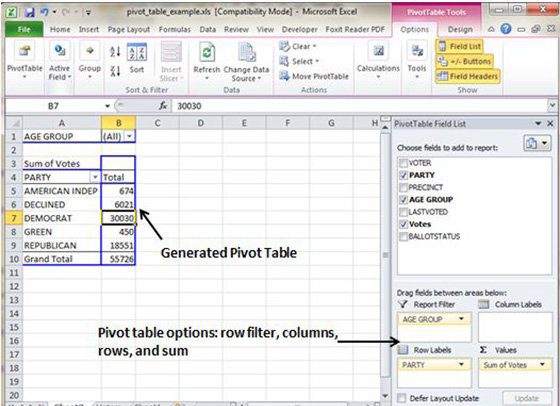Click the fx insert function icon
The height and width of the screenshot is (406, 560).
163,105
